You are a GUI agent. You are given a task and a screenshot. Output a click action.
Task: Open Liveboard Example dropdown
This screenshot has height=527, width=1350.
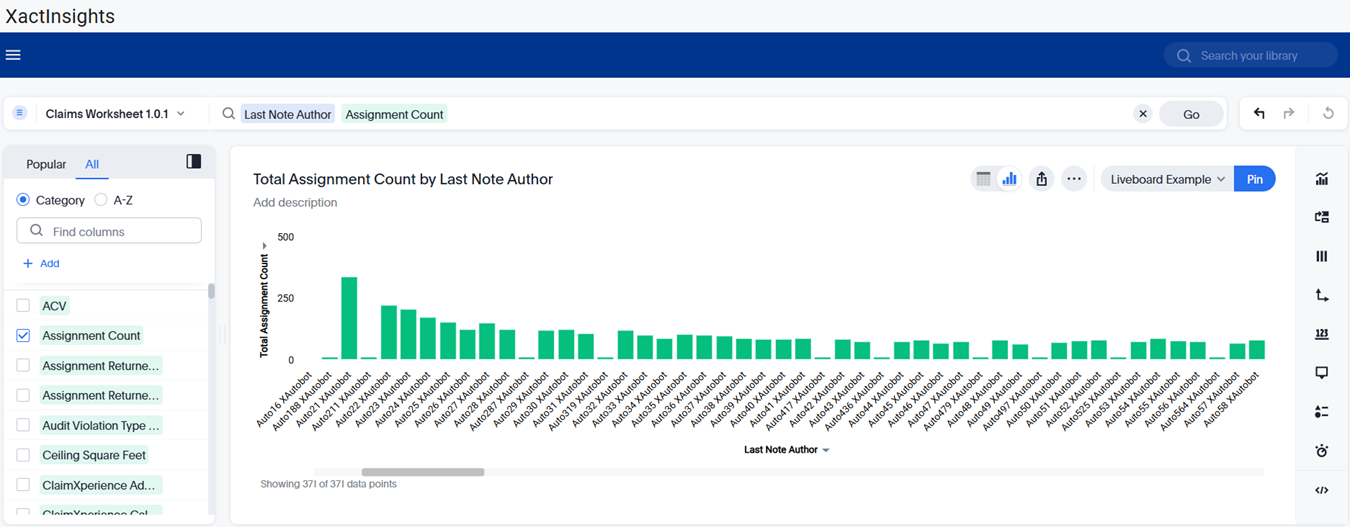coord(1168,179)
